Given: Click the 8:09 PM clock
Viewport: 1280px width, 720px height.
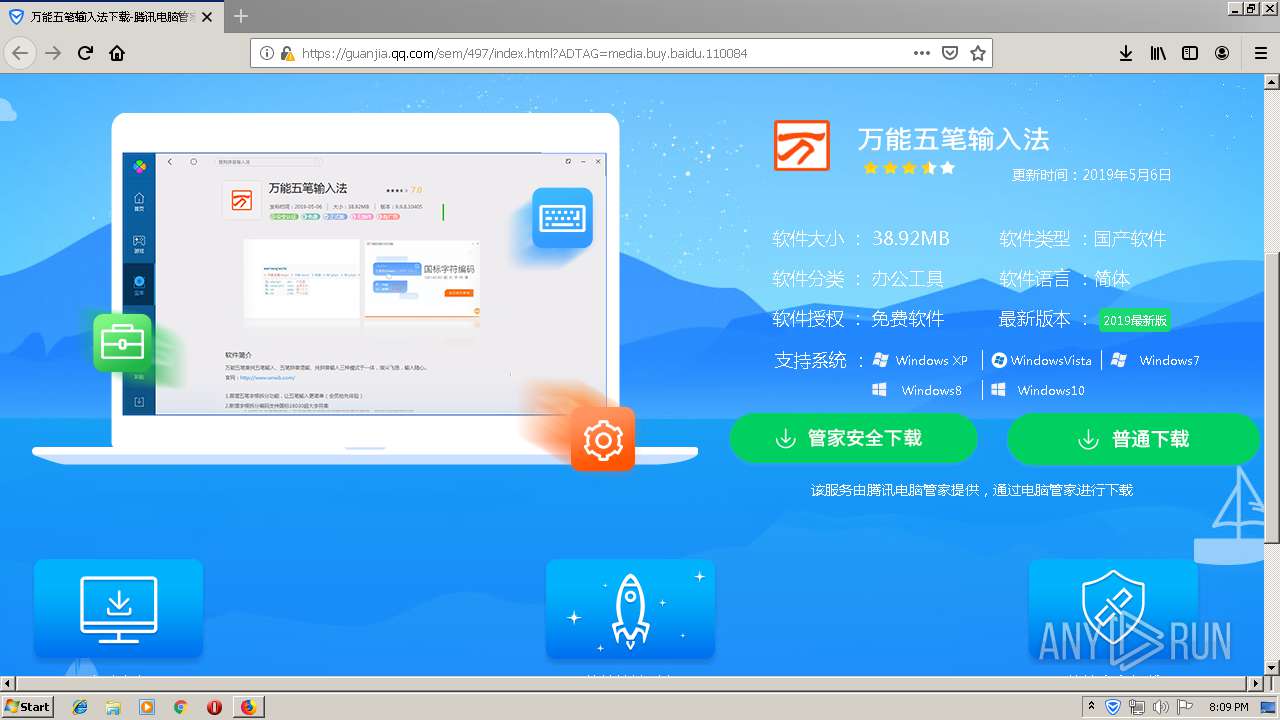Looking at the screenshot, I should coord(1228,707).
